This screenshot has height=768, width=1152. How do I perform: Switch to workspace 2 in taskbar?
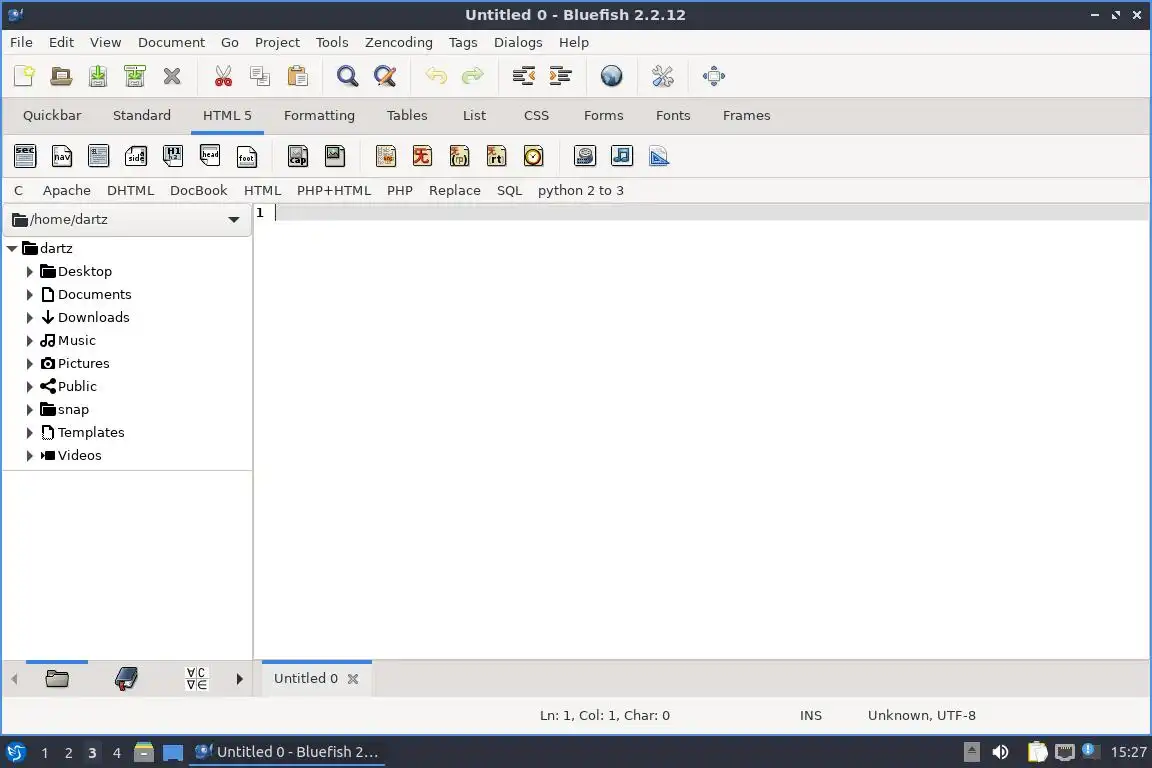[68, 753]
